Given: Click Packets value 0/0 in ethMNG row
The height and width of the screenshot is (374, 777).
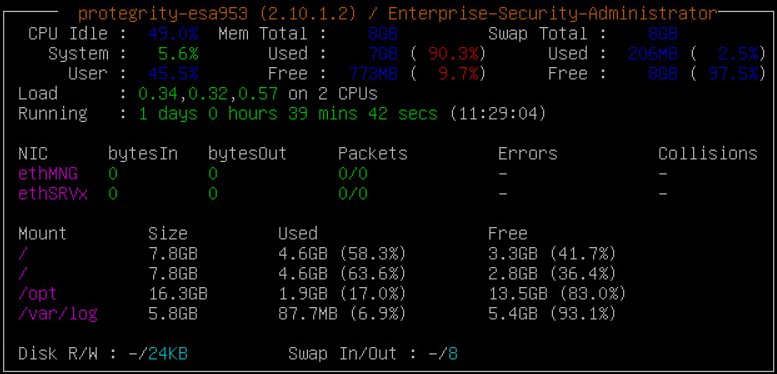Looking at the screenshot, I should [x=353, y=173].
